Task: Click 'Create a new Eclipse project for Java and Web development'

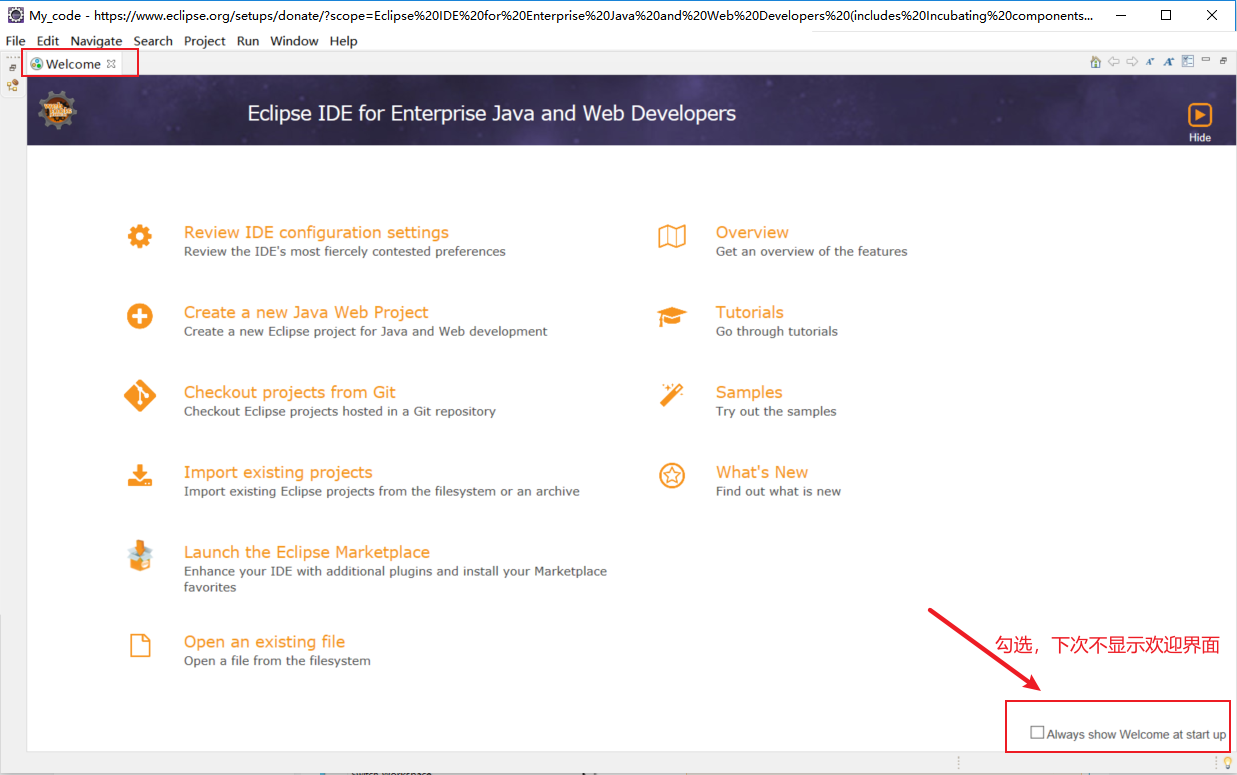Action: click(x=366, y=332)
